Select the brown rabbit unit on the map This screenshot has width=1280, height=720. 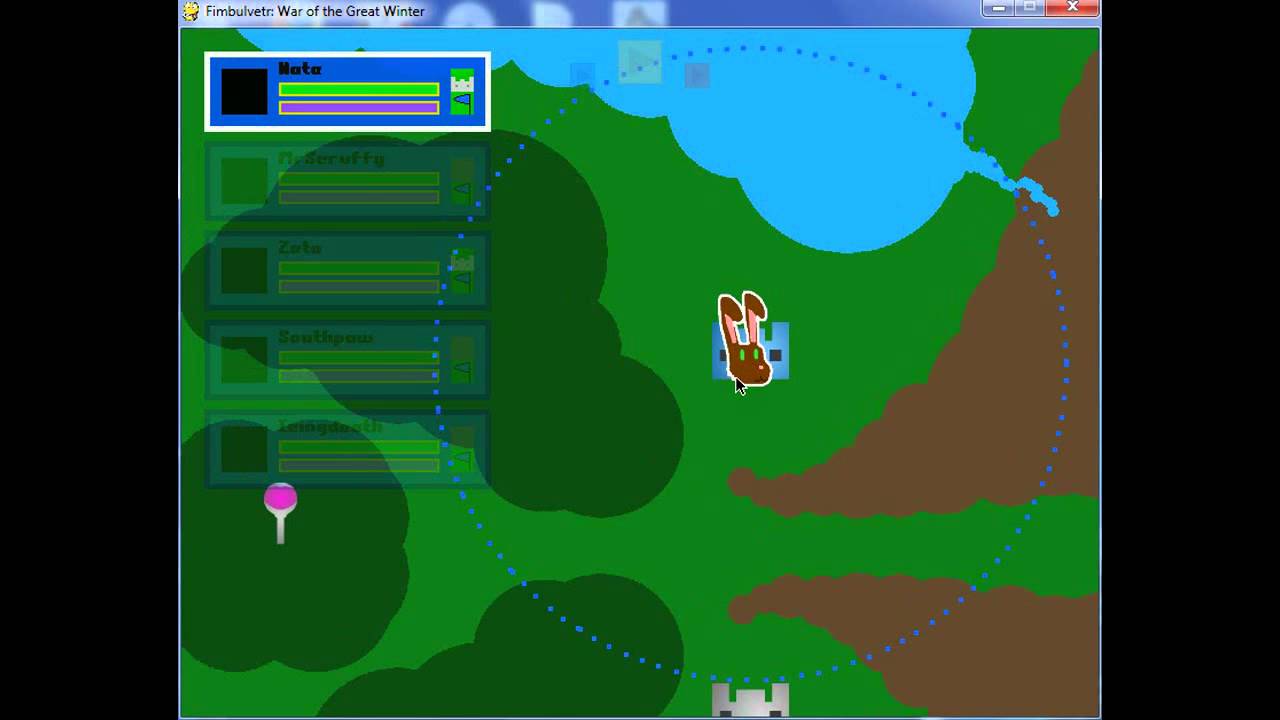click(x=745, y=339)
